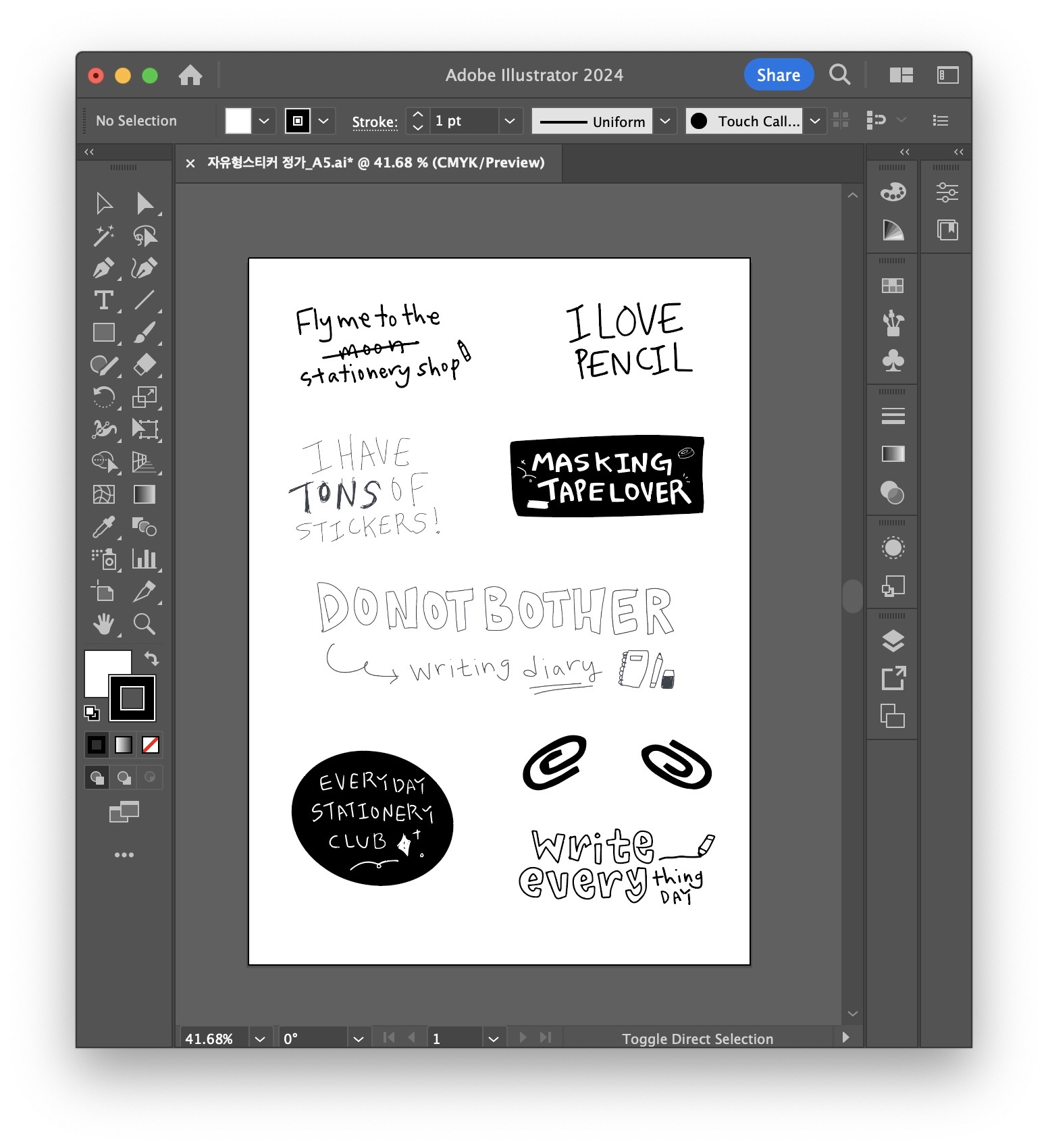
Task: Click the Home button
Action: [190, 75]
